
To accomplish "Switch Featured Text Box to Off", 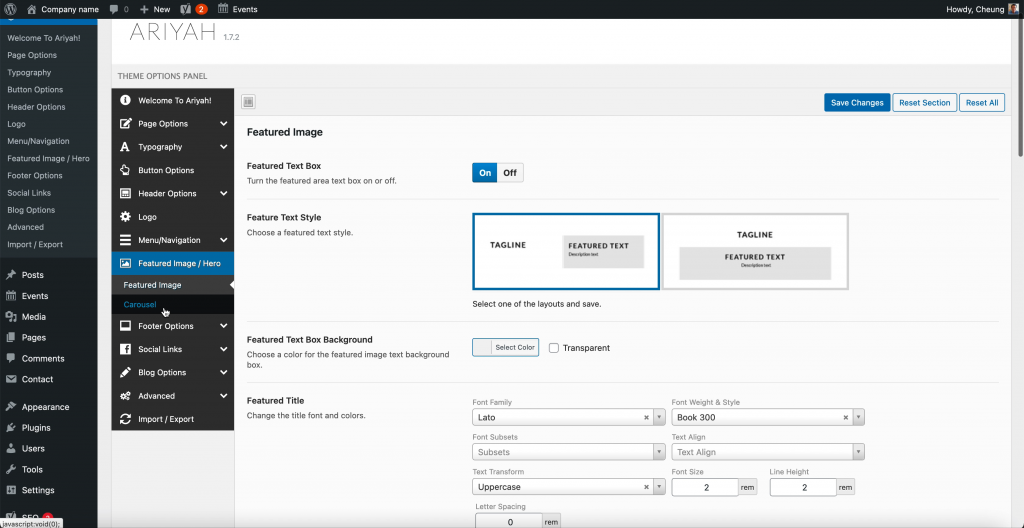I will [510, 173].
